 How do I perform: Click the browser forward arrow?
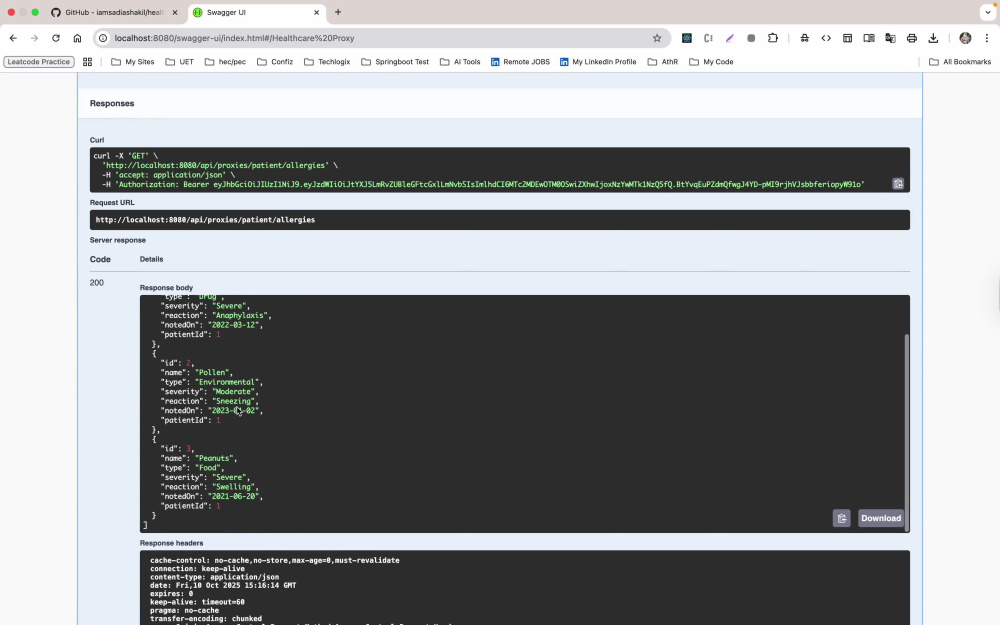click(x=34, y=38)
